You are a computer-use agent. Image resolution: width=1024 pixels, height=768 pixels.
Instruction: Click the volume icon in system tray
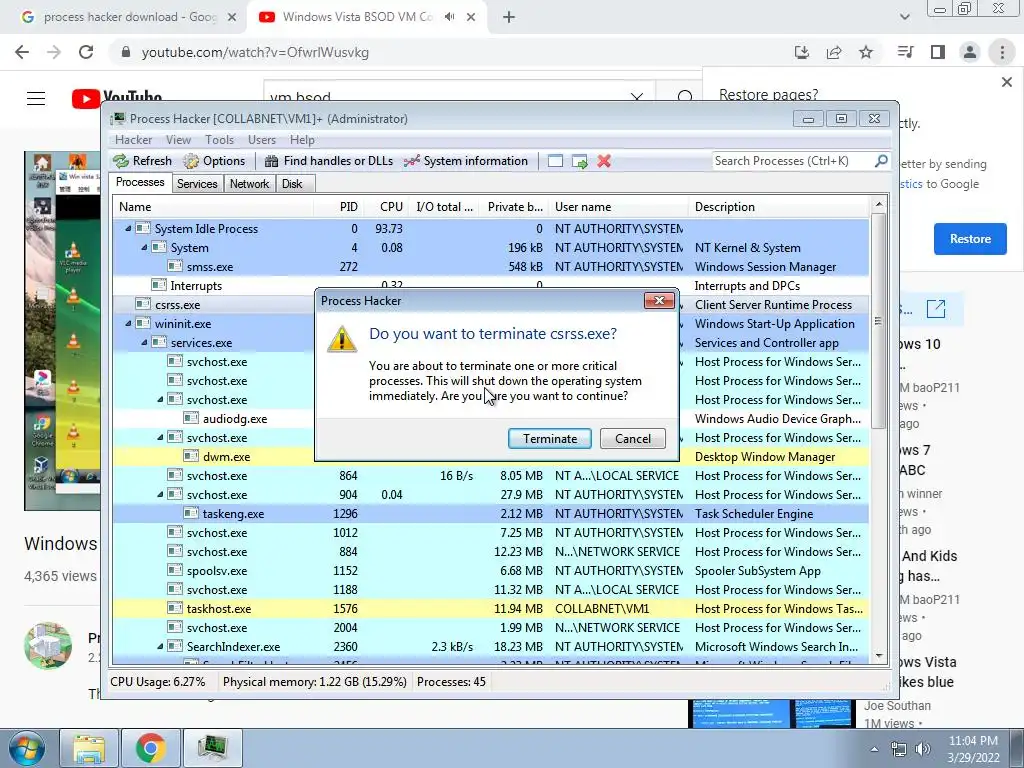[923, 750]
